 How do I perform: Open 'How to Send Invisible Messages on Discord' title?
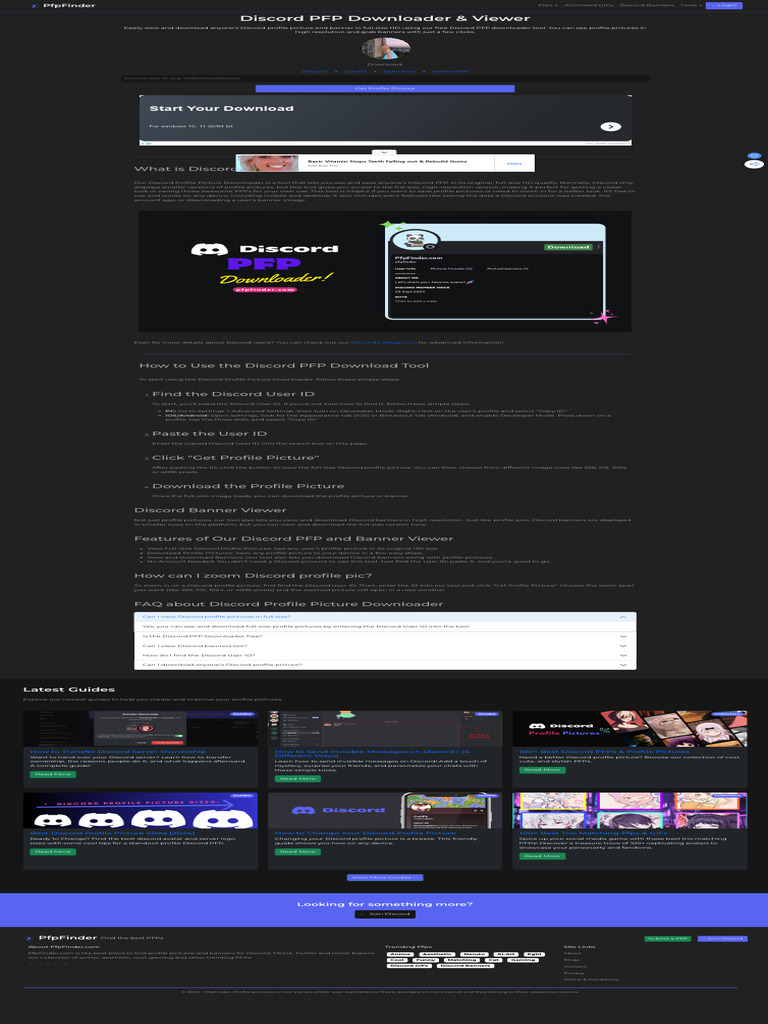[372, 754]
